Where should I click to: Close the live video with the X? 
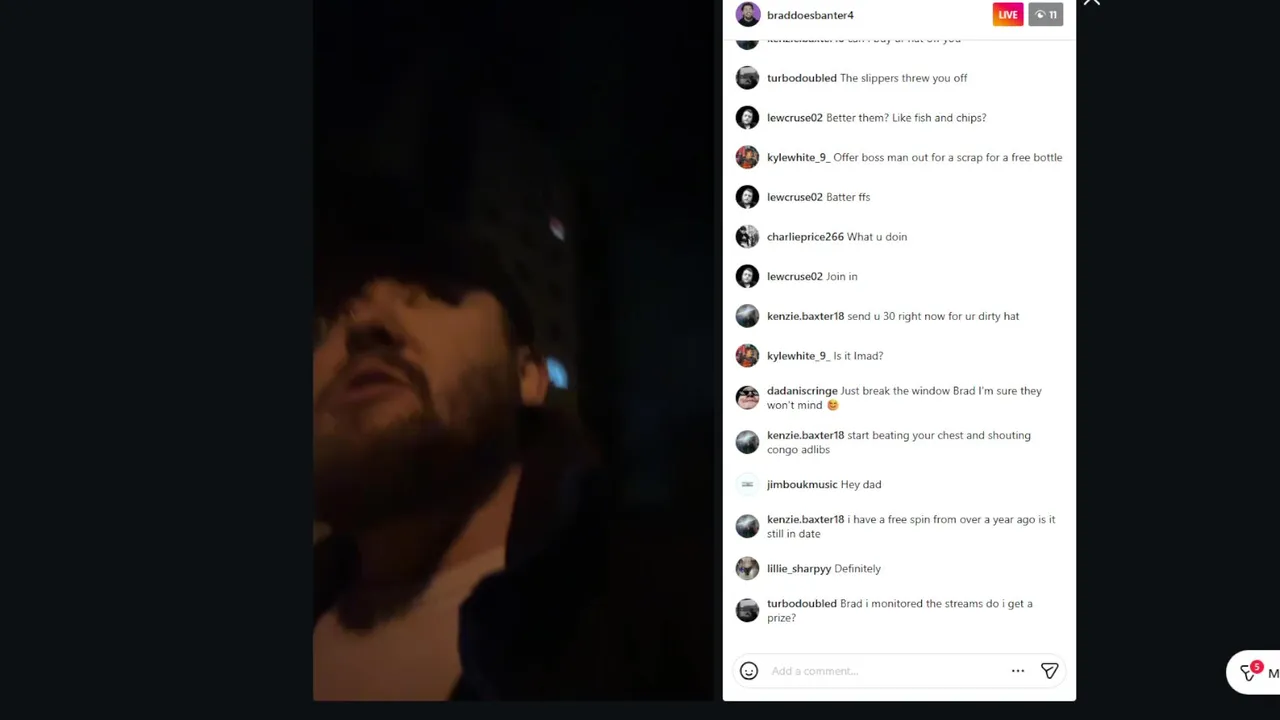1091,3
